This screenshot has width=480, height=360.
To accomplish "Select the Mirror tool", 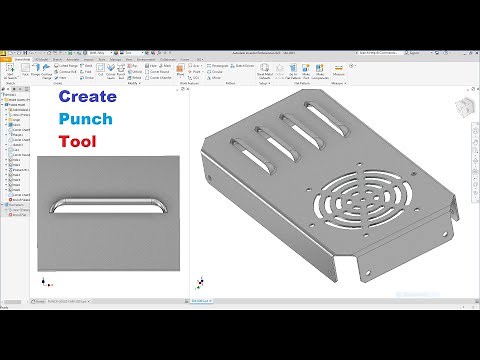I will point(214,78).
